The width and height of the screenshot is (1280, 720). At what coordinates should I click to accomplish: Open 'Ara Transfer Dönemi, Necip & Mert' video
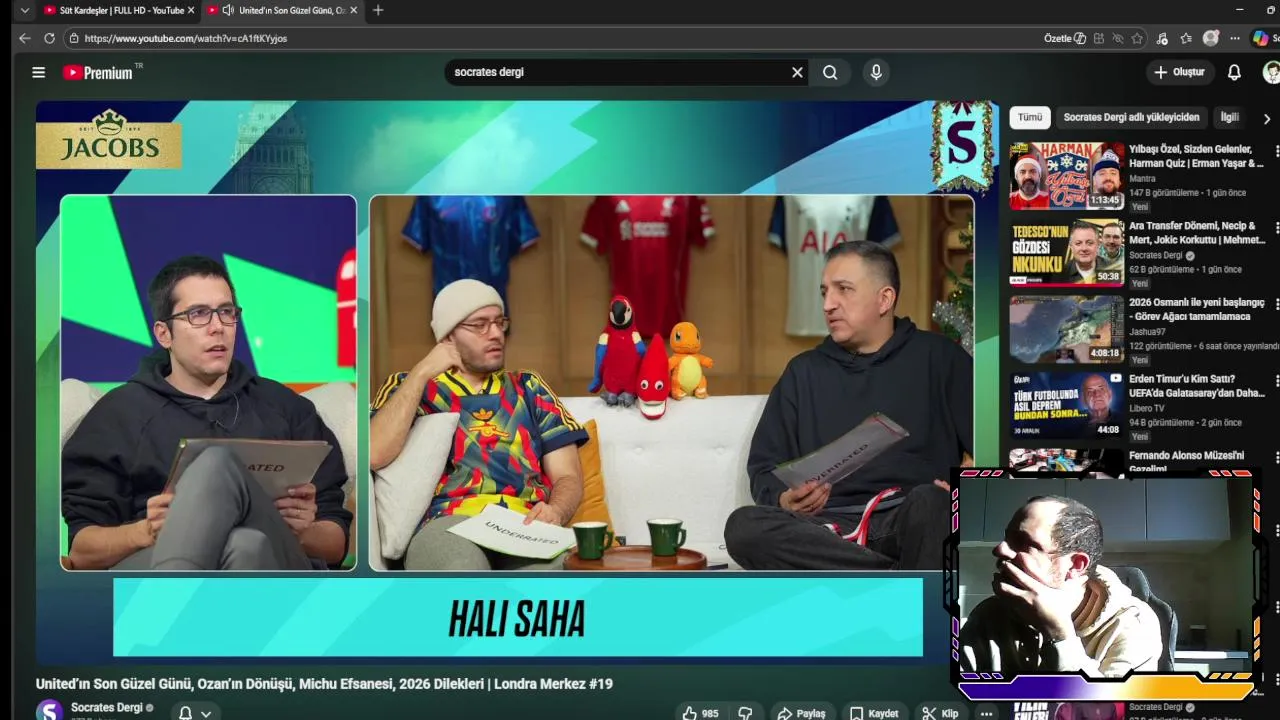coord(1197,233)
